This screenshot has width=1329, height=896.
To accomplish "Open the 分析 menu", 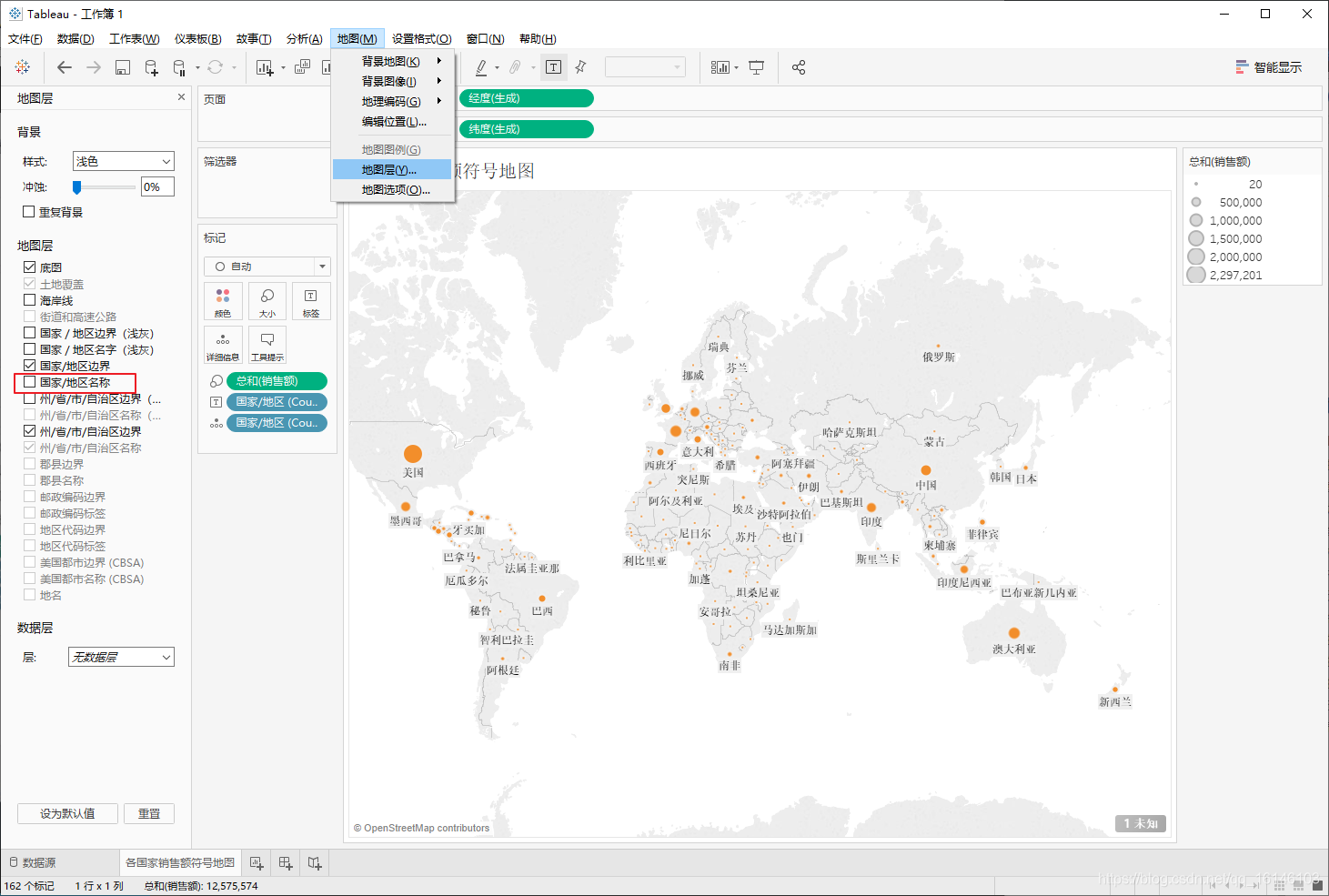I will pyautogui.click(x=304, y=38).
